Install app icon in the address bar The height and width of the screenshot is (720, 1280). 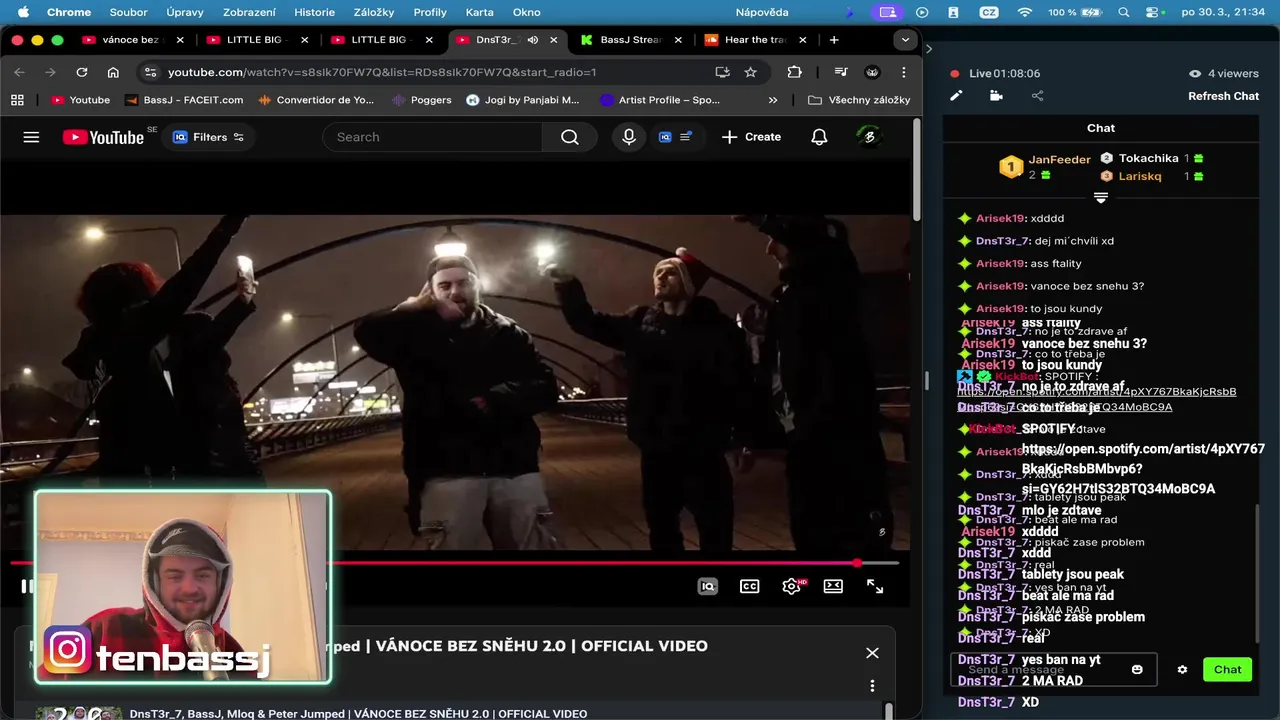click(x=722, y=72)
